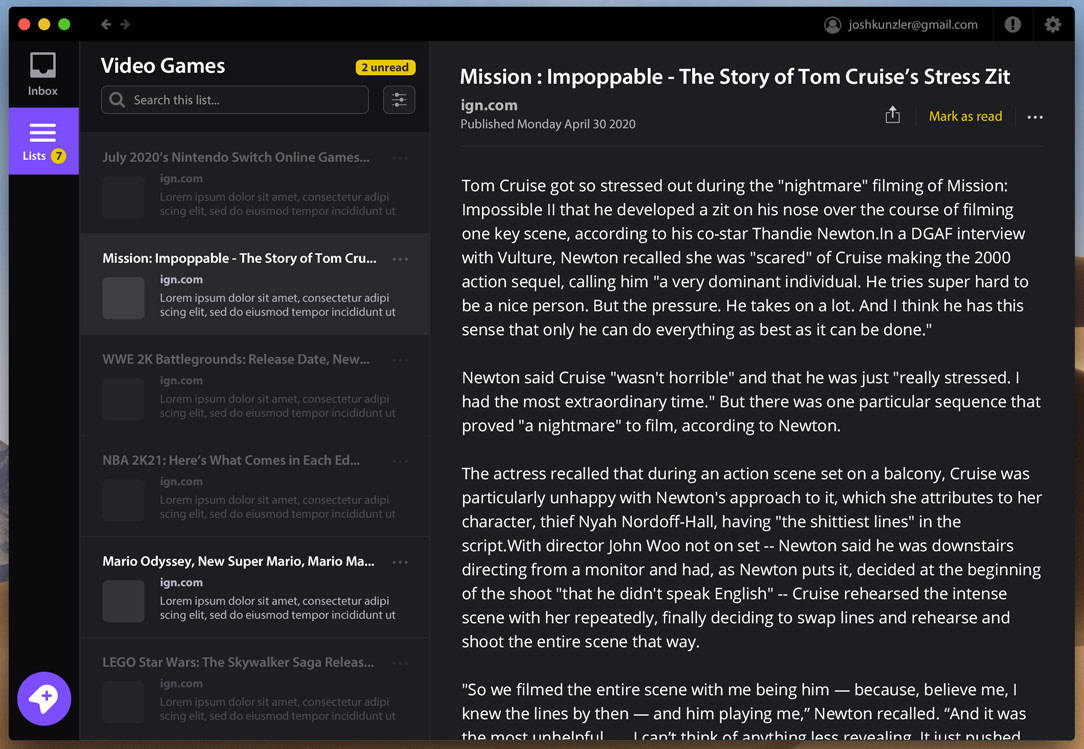The image size is (1084, 749).
Task: Click thumbnail of WWE 2K Battlegrounds item
Action: pyautogui.click(x=124, y=399)
